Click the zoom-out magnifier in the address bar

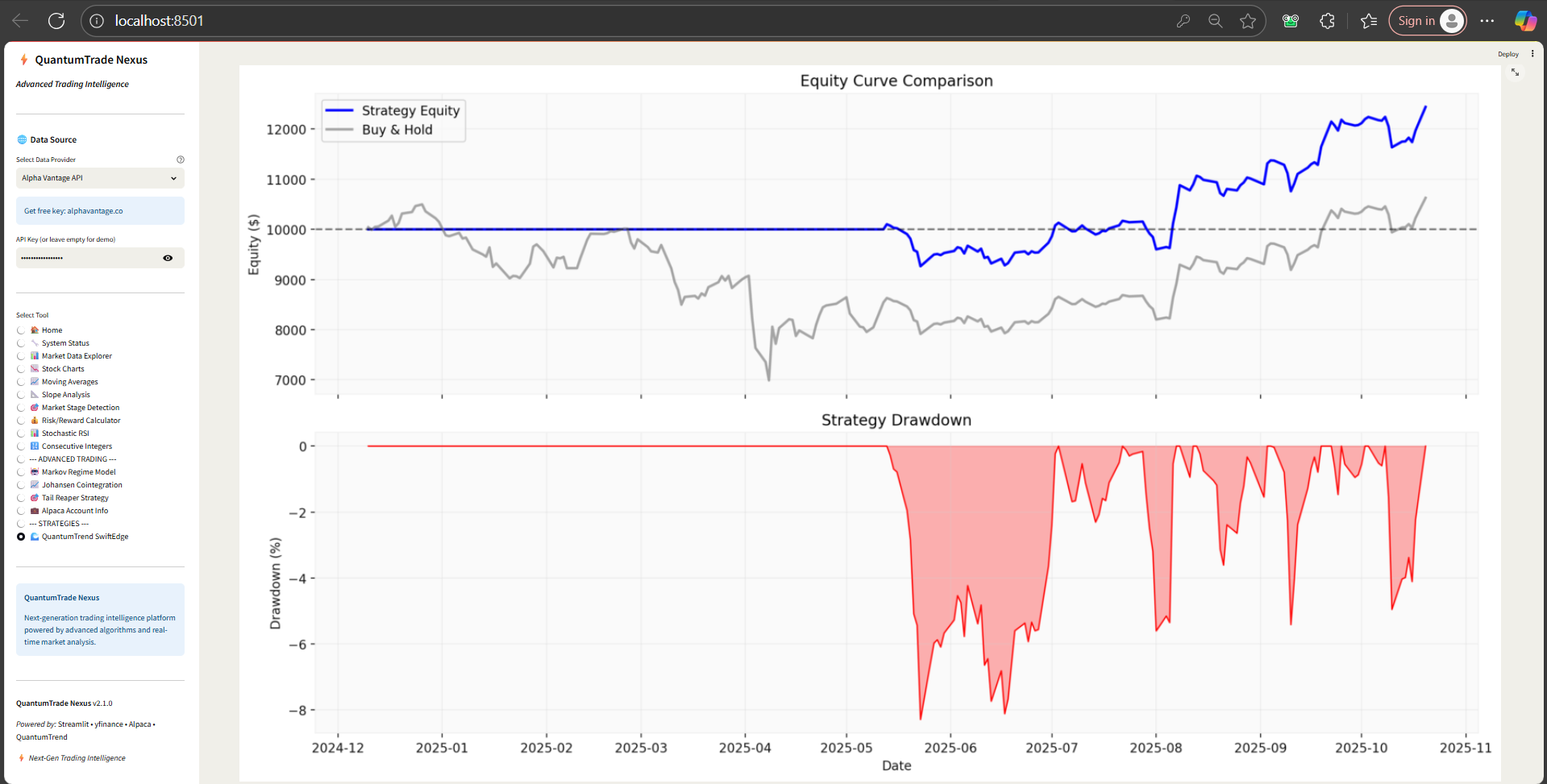click(x=1215, y=21)
